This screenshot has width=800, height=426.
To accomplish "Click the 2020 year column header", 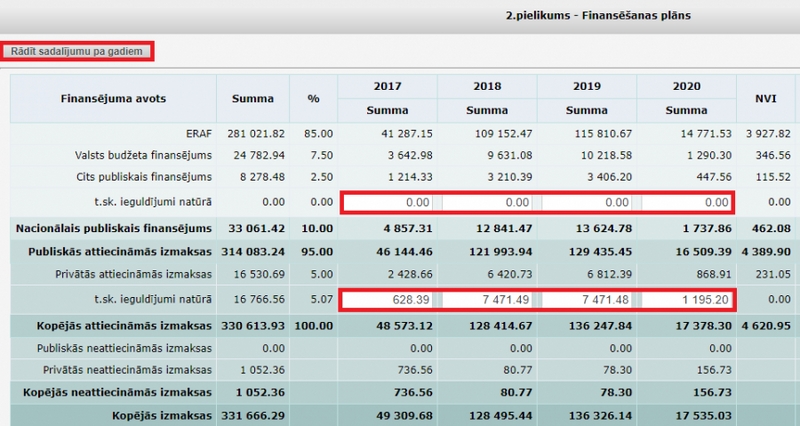I will [685, 86].
